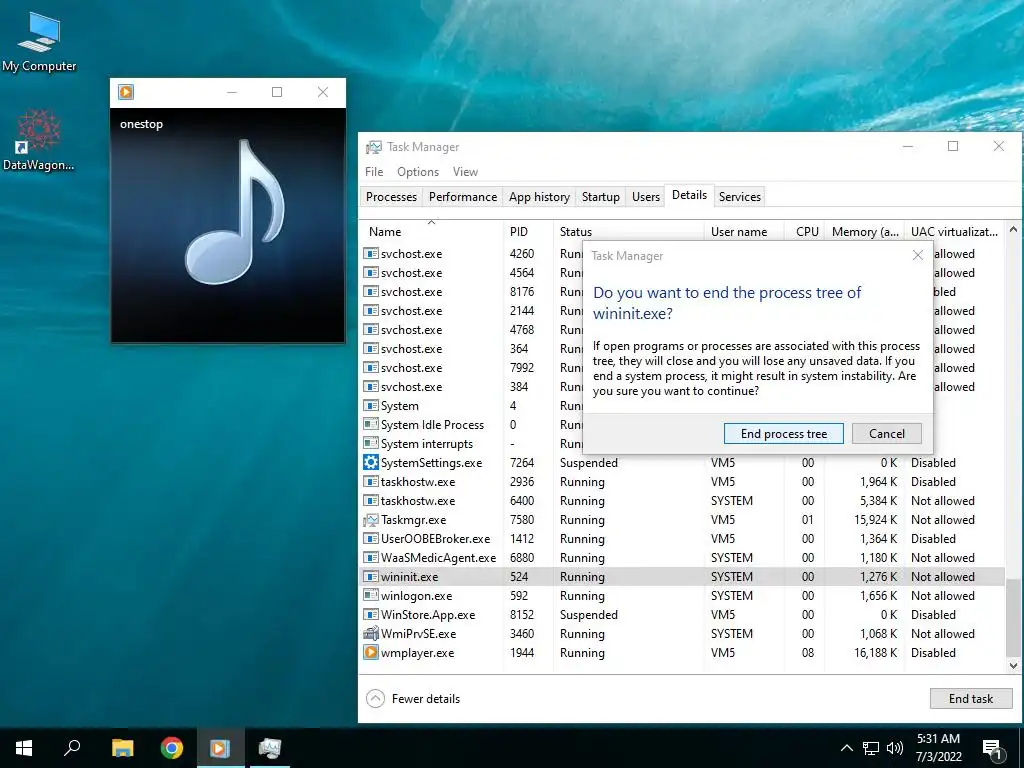The image size is (1024, 768).
Task: Cancel the end process tree dialog
Action: 886,434
